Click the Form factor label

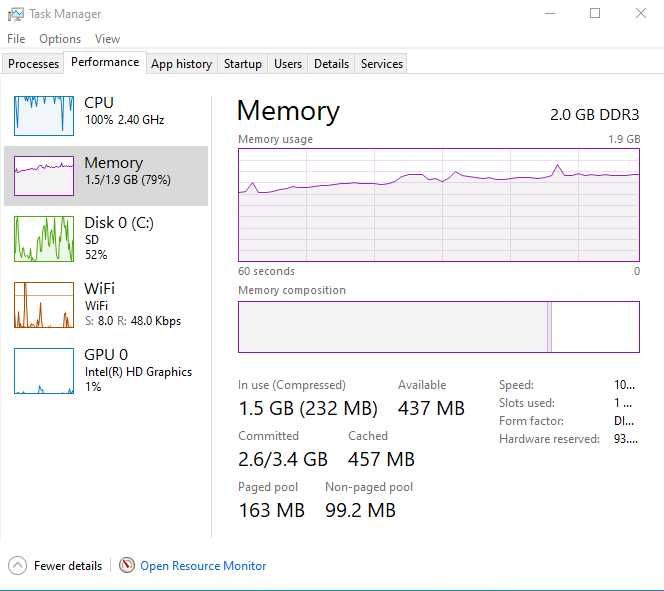(x=531, y=421)
